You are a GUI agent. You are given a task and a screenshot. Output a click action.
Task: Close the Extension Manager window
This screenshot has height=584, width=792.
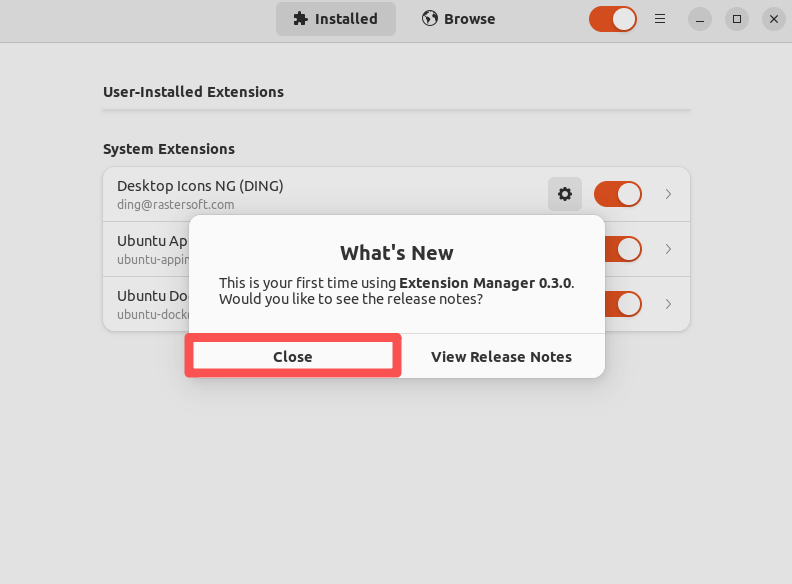[774, 19]
